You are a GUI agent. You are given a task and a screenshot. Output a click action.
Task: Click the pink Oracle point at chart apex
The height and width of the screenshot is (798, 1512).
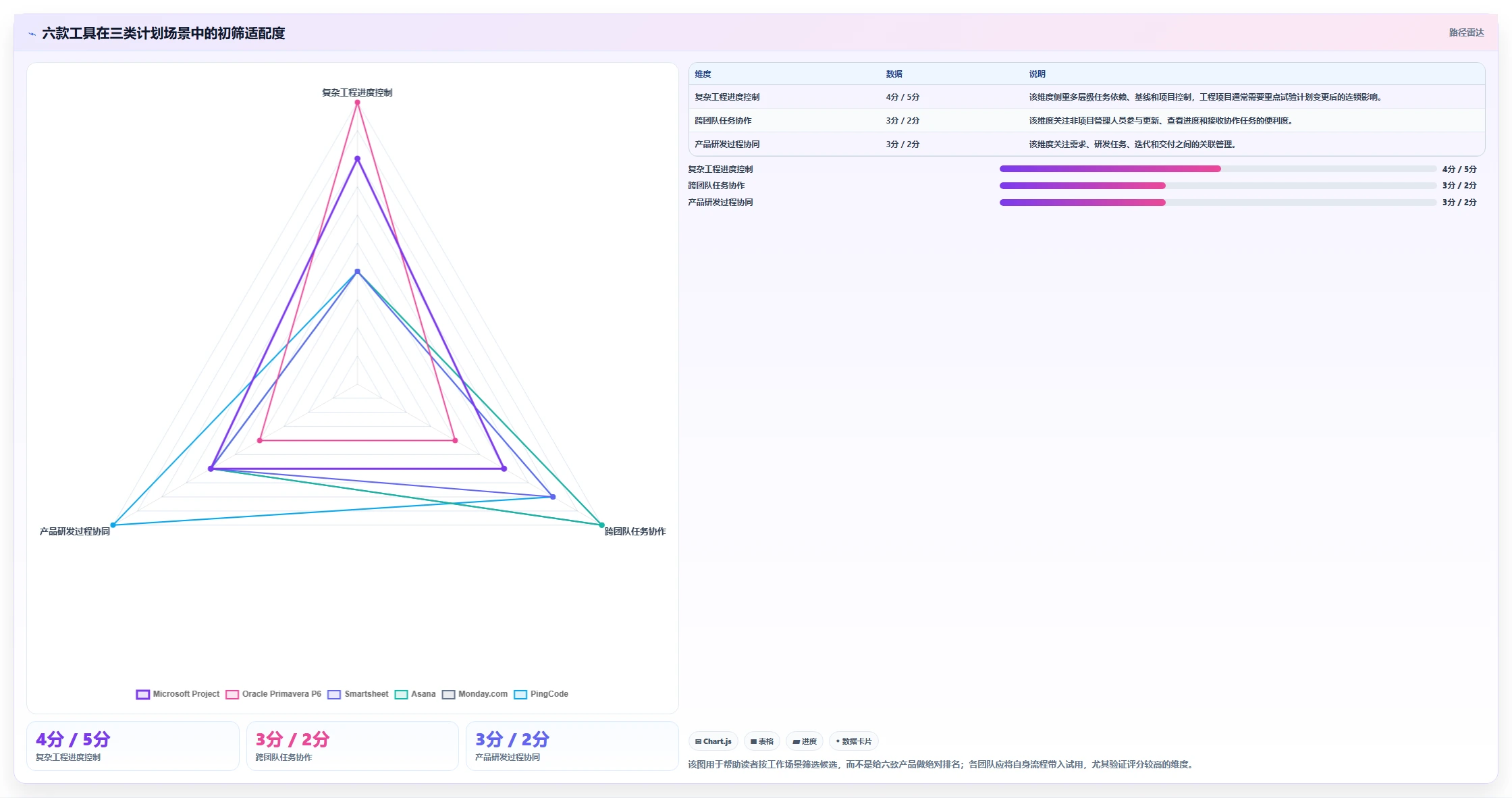[357, 103]
